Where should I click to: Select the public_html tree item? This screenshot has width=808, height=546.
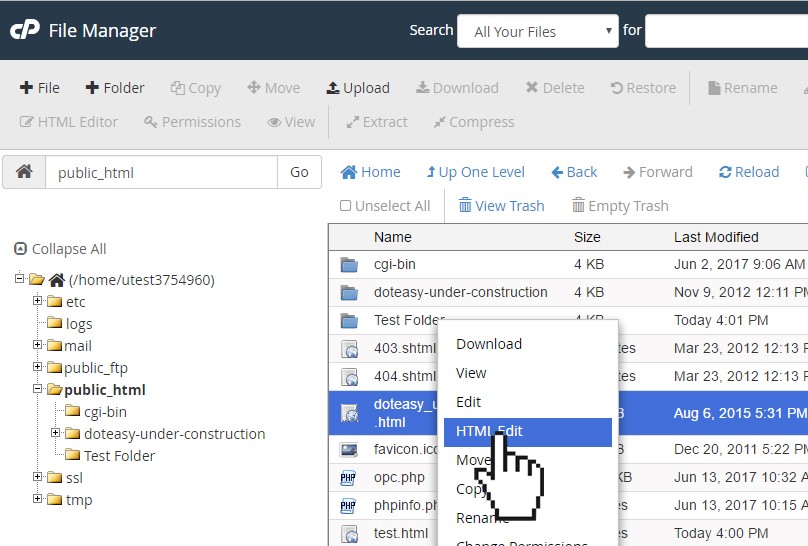coord(96,389)
